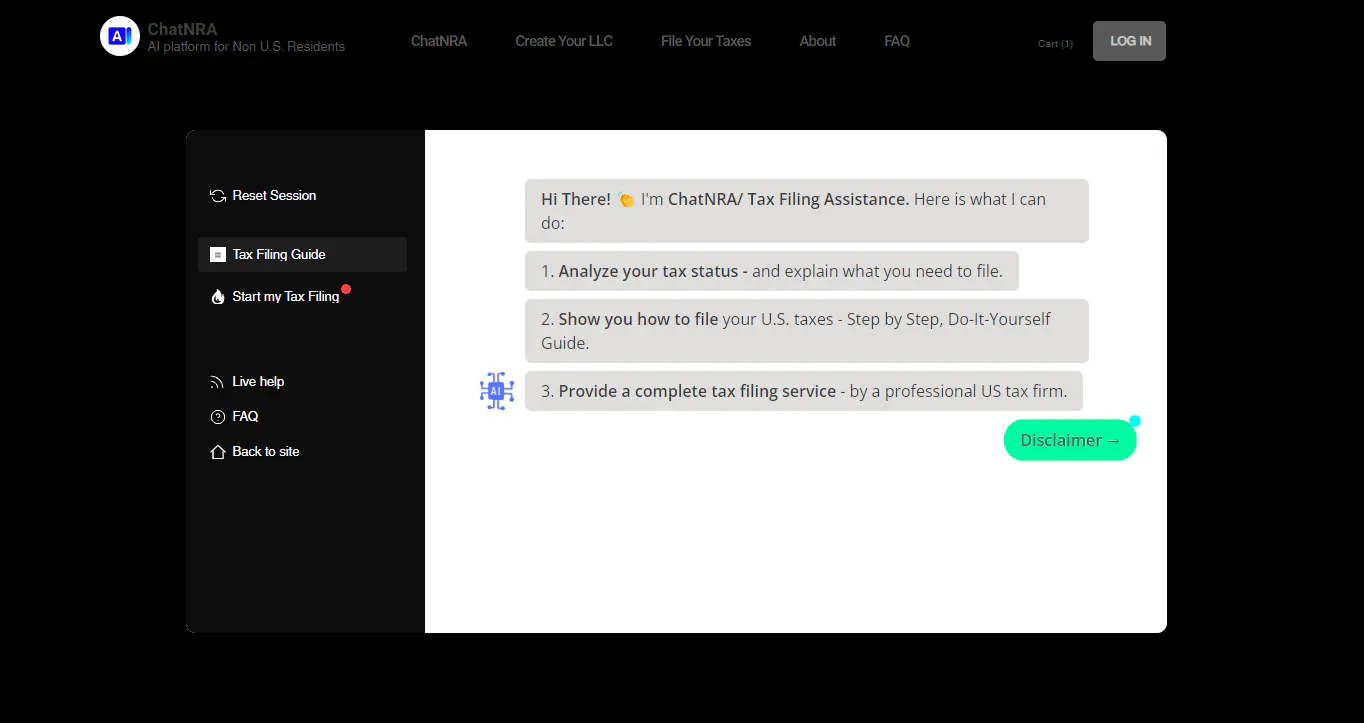Viewport: 1364px width, 723px height.
Task: Click the Reset Session refresh icon
Action: click(218, 196)
